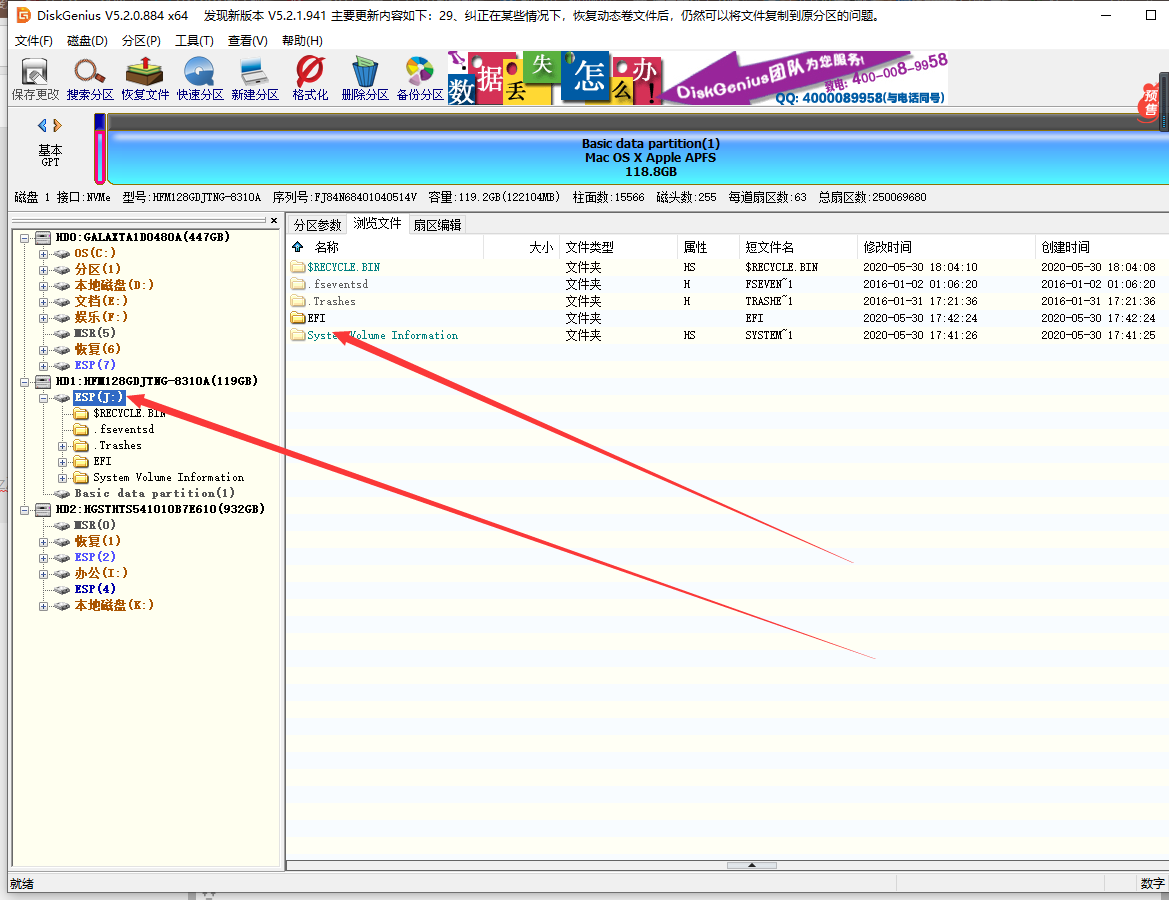Open the Help (帮助) menu
Screen dimensions: 1169x900
(302, 41)
